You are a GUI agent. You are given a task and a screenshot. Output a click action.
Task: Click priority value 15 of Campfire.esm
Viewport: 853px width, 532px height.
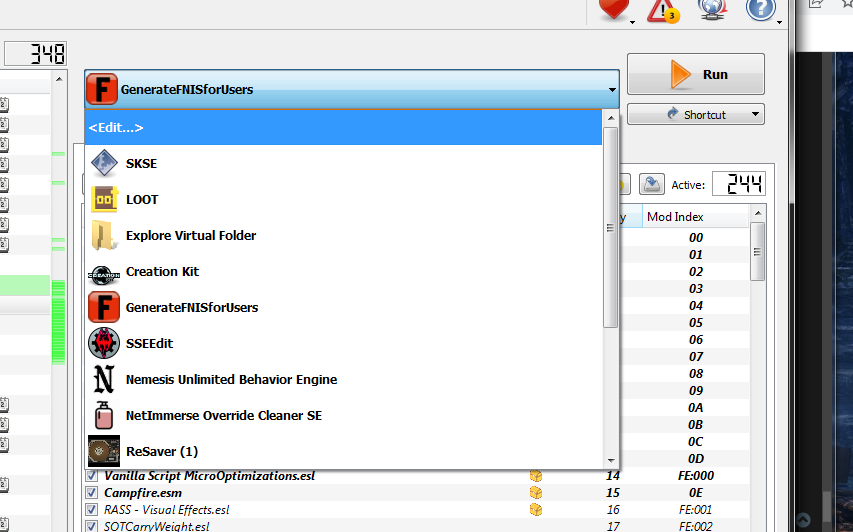coord(613,493)
